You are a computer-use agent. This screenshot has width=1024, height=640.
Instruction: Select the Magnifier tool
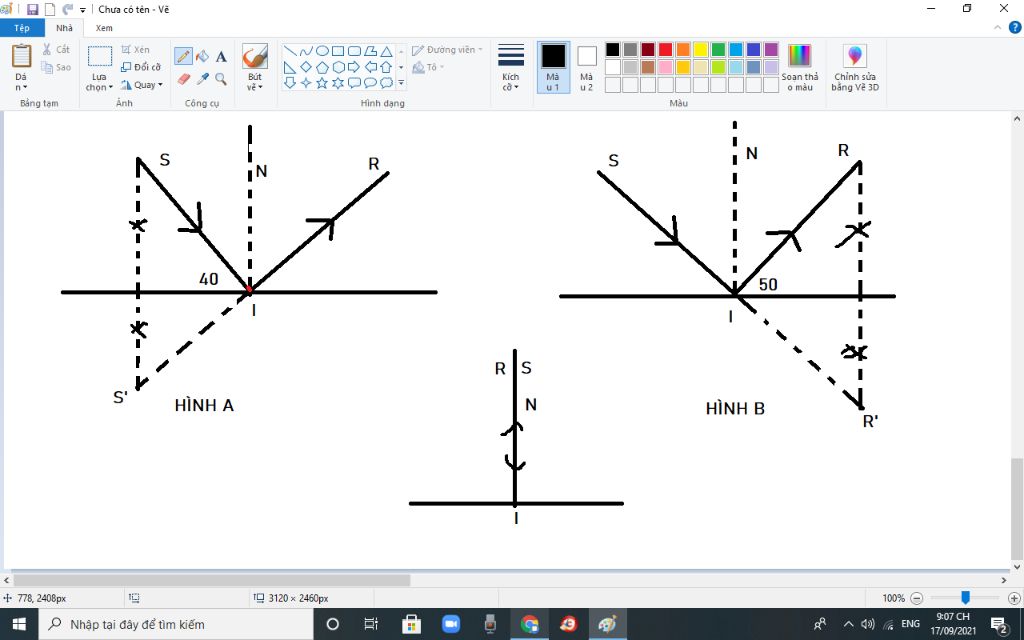click(x=221, y=79)
